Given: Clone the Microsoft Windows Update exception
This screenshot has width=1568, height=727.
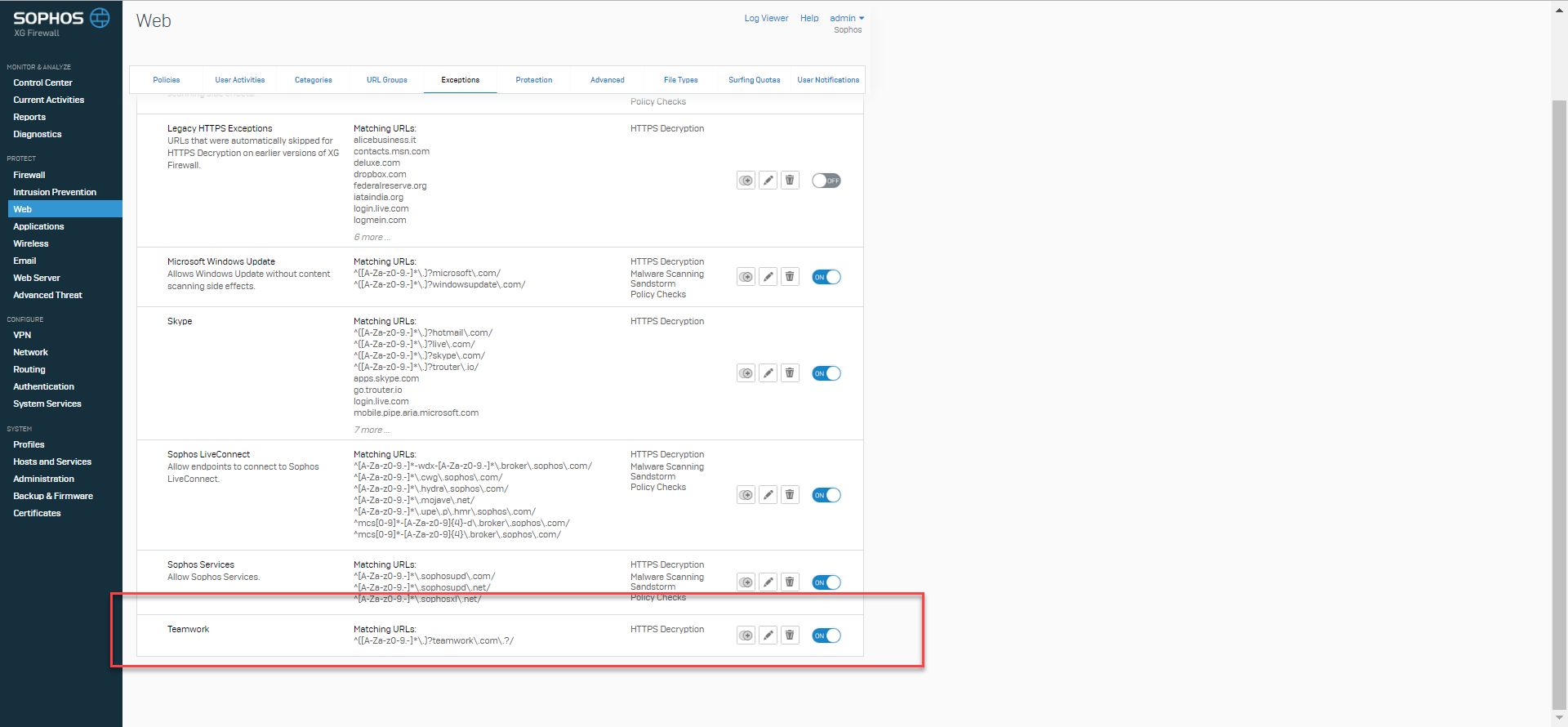Looking at the screenshot, I should pyautogui.click(x=746, y=277).
